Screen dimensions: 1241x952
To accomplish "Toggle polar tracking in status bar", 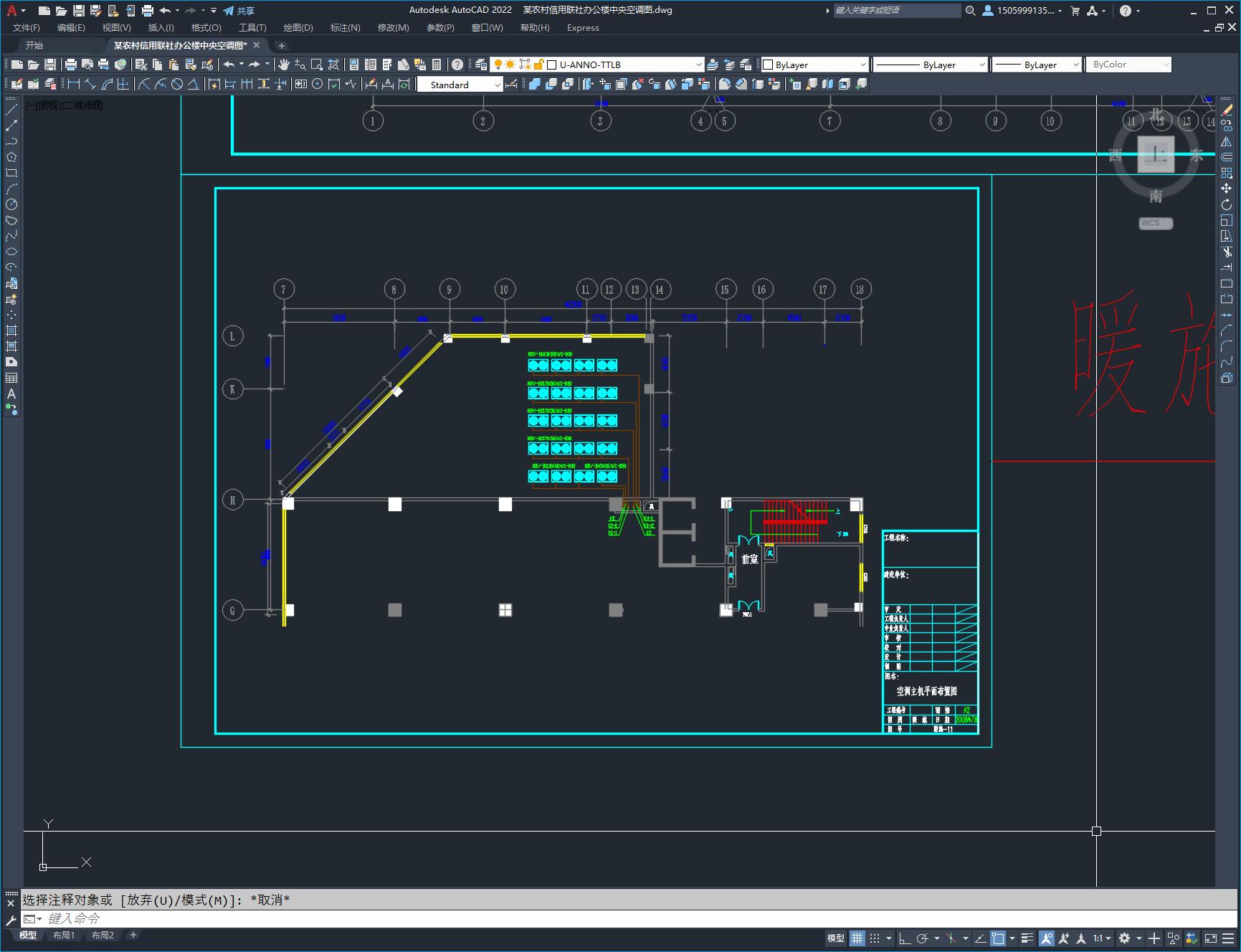I will (x=923, y=938).
